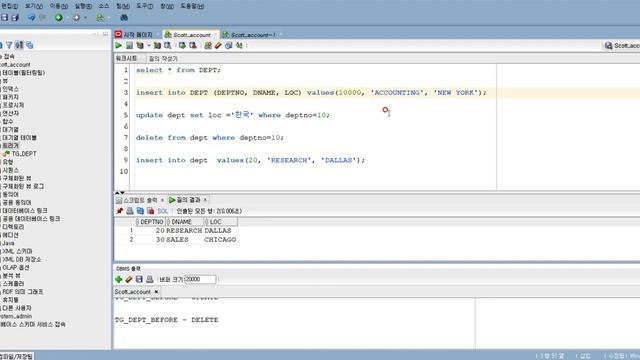The height and width of the screenshot is (360, 640).
Task: Select the Java node in the connections tree
Action: point(8,243)
